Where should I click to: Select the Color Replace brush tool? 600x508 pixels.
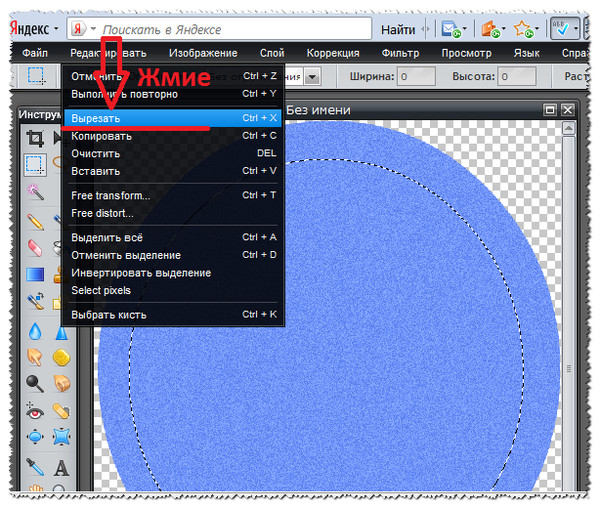[35, 301]
